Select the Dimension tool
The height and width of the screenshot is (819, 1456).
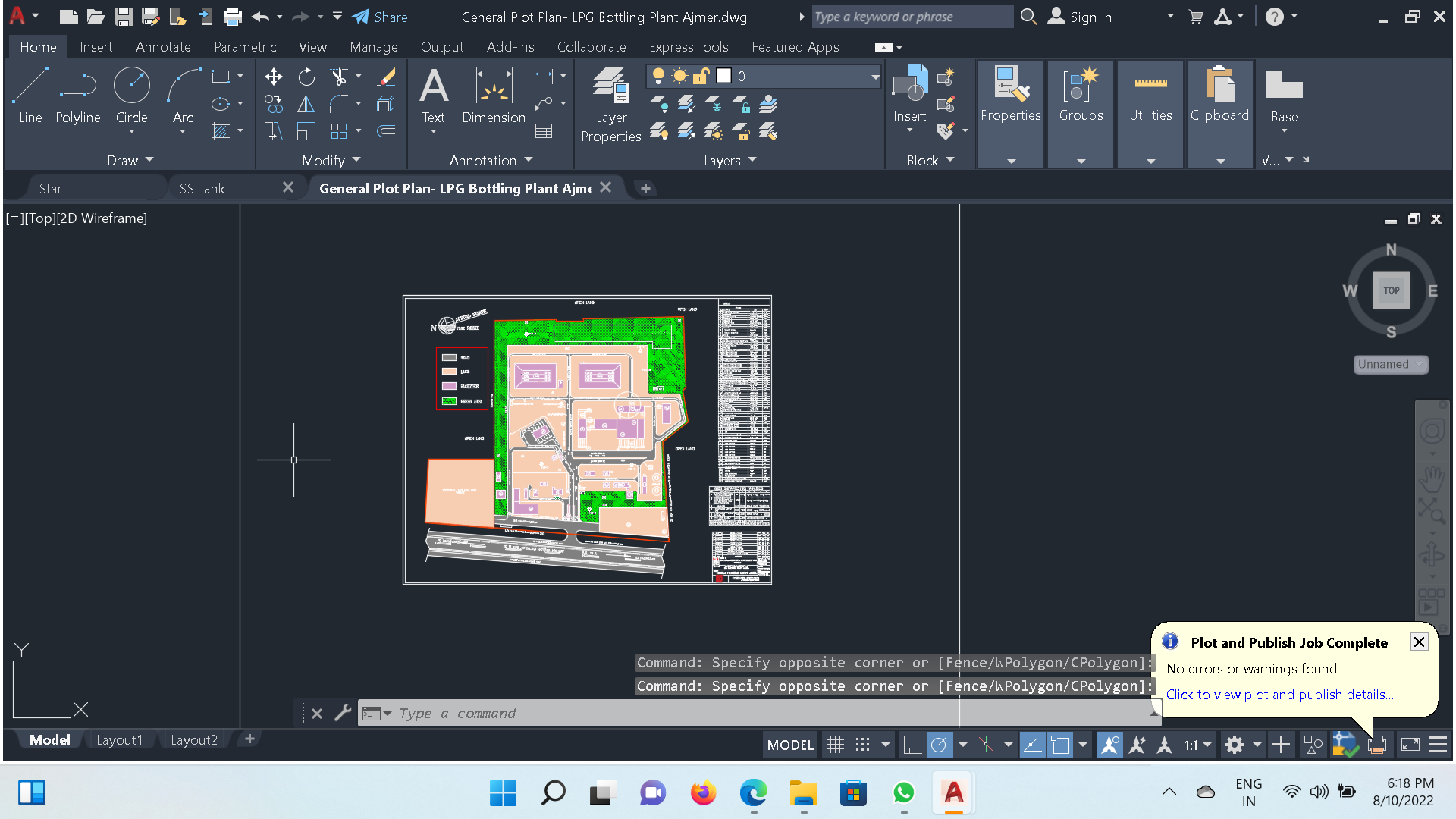click(x=494, y=96)
